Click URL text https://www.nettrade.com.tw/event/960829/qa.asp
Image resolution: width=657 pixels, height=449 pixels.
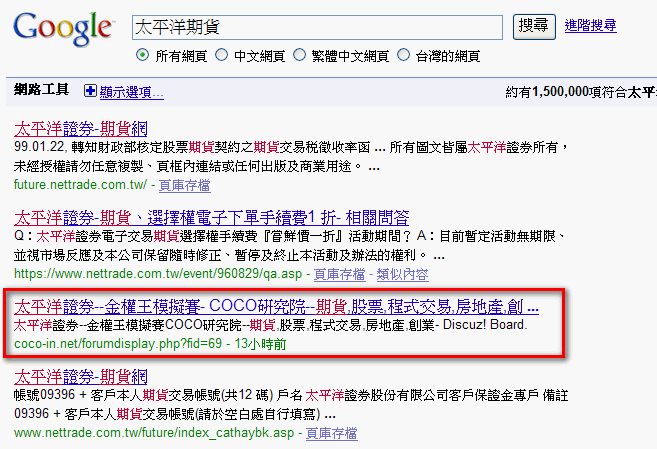tap(158, 274)
